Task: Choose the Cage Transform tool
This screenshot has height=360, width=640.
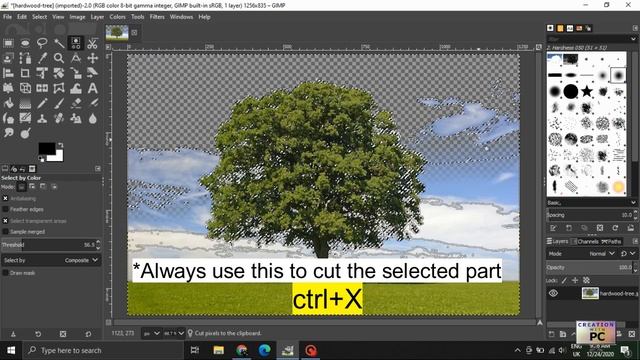Action: point(59,88)
